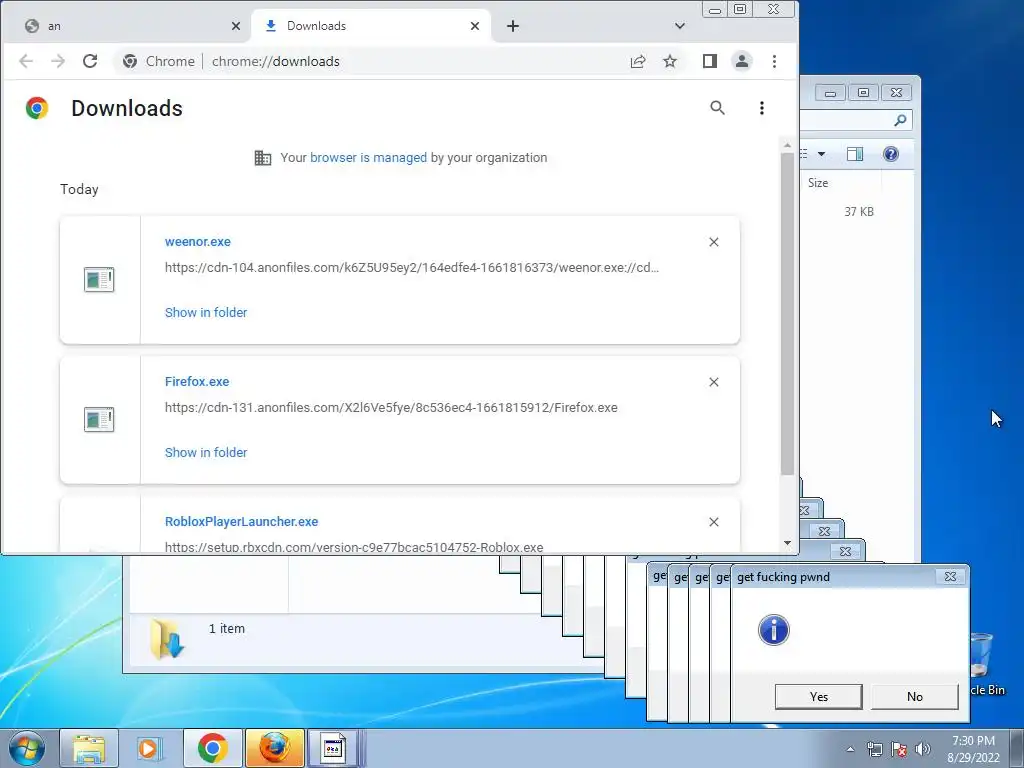Open Windows Explorer from taskbar
This screenshot has width=1024, height=768.
pos(89,748)
